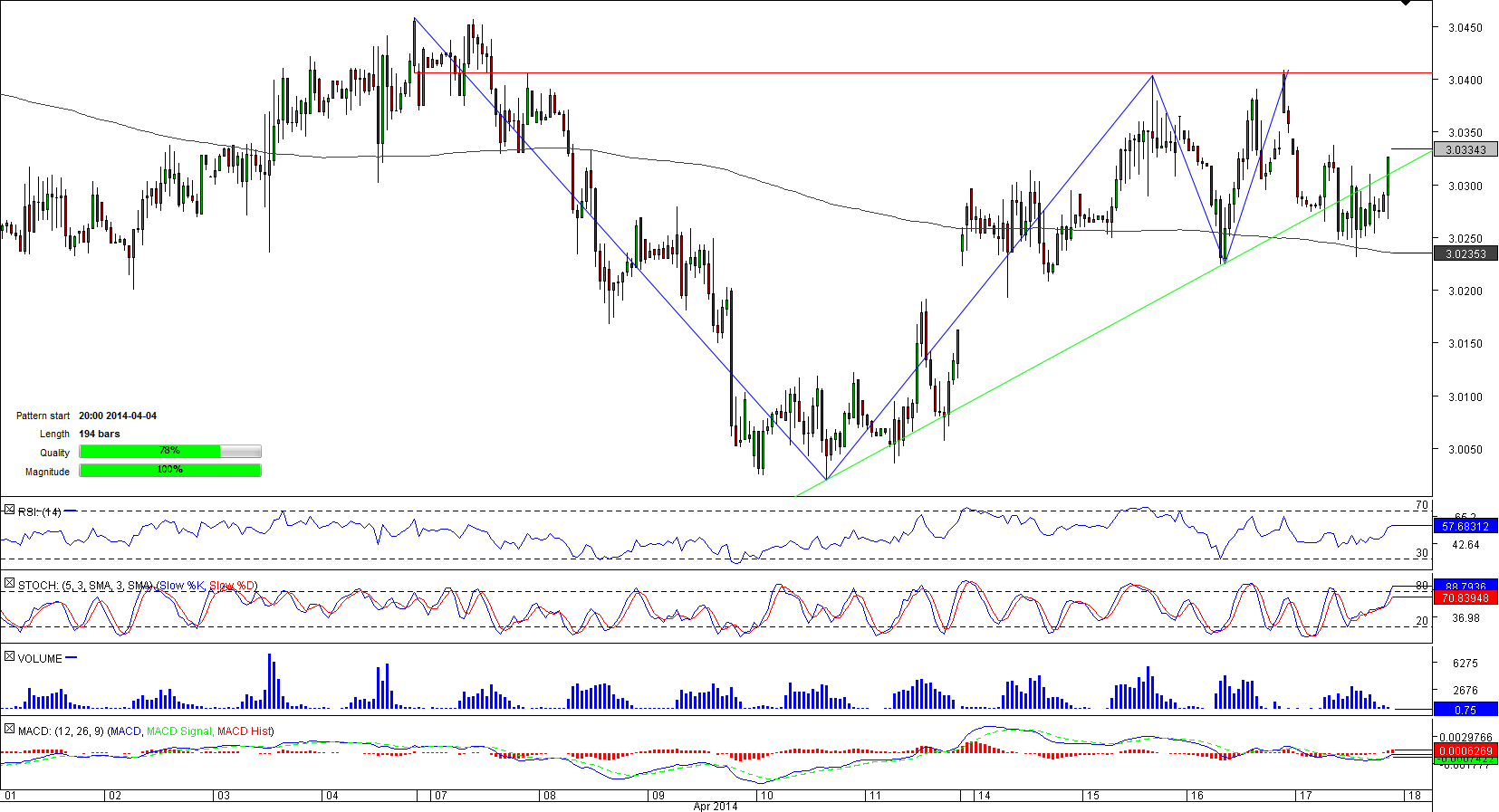Click the Pattern start date text
The height and width of the screenshot is (812, 1499).
pos(118,416)
